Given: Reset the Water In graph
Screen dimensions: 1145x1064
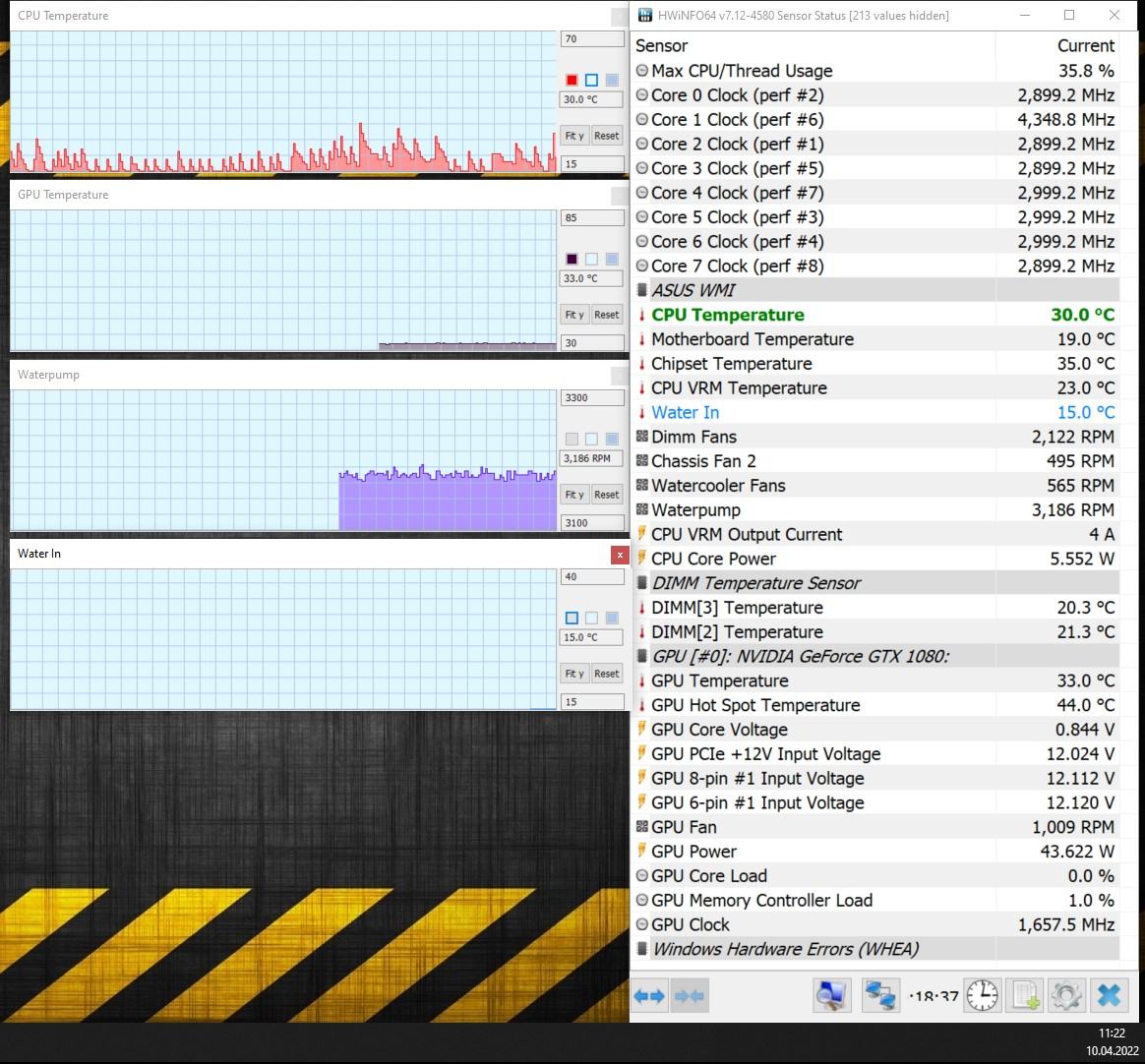Looking at the screenshot, I should coord(606,674).
